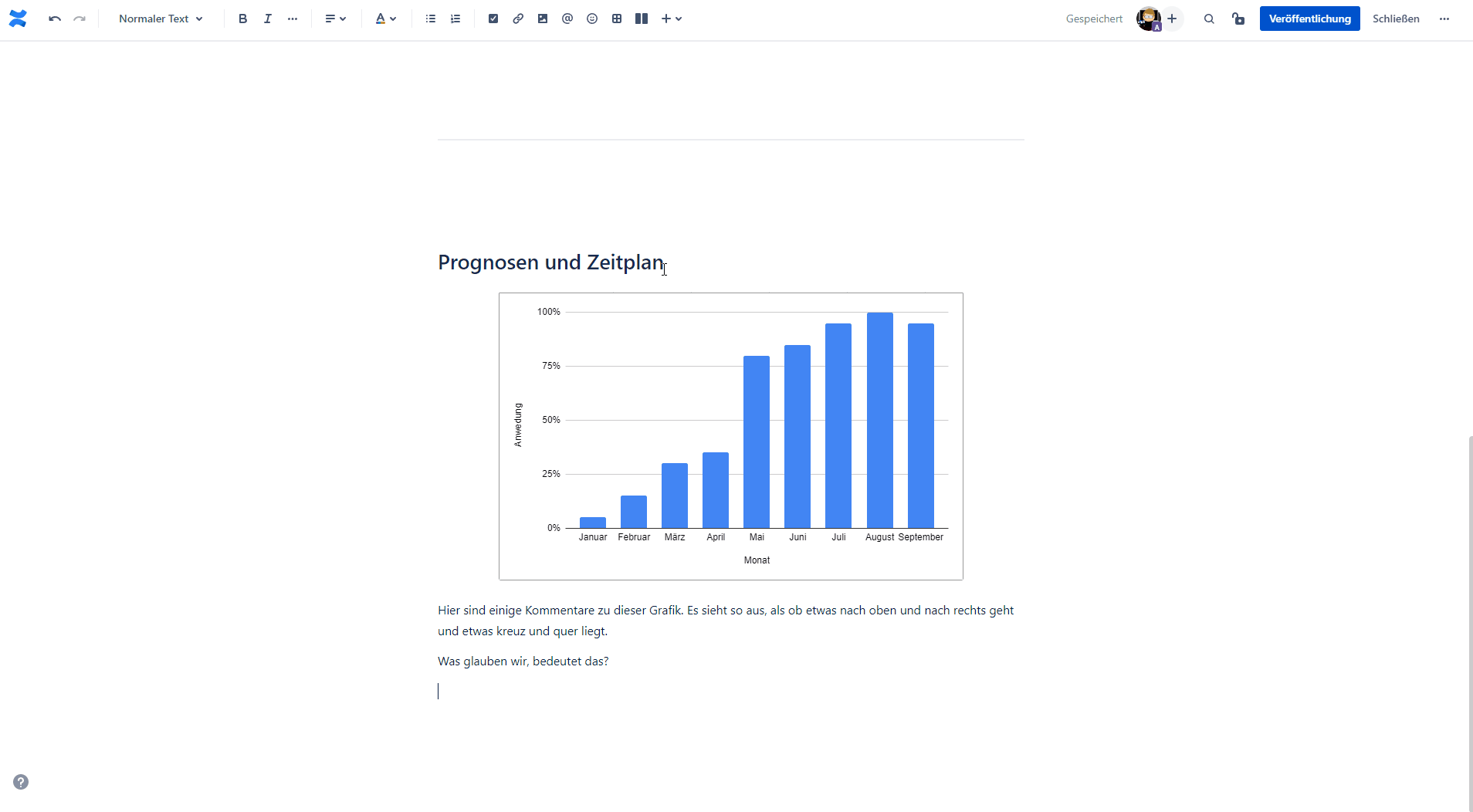Click the paragraph starting 'Hier sind einige Kommentare'
The image size is (1473, 812).
point(726,621)
